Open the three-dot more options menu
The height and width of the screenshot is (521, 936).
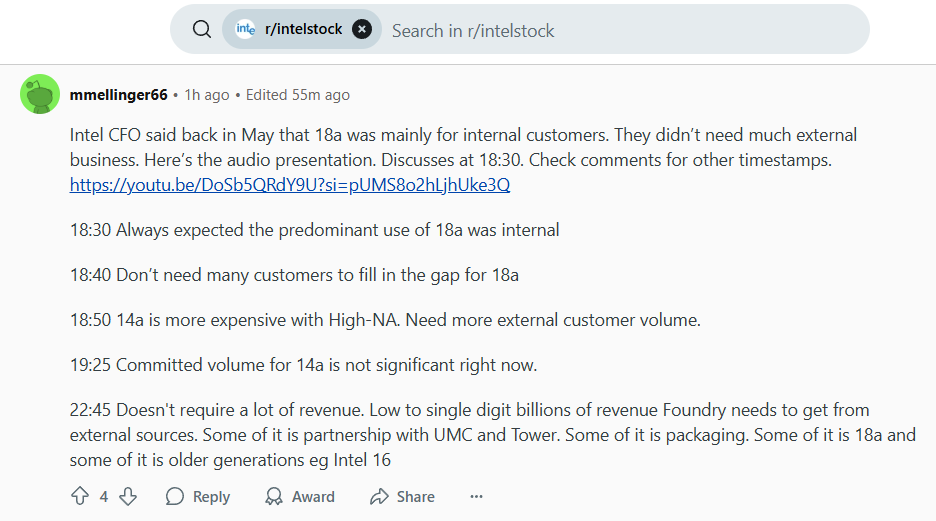click(476, 497)
